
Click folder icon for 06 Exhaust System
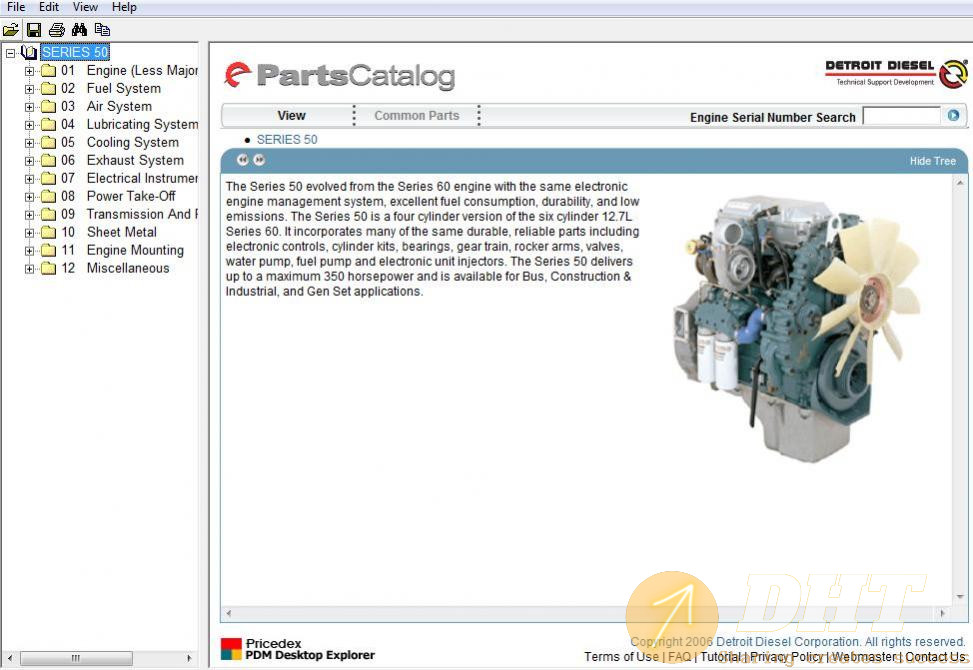coord(48,161)
